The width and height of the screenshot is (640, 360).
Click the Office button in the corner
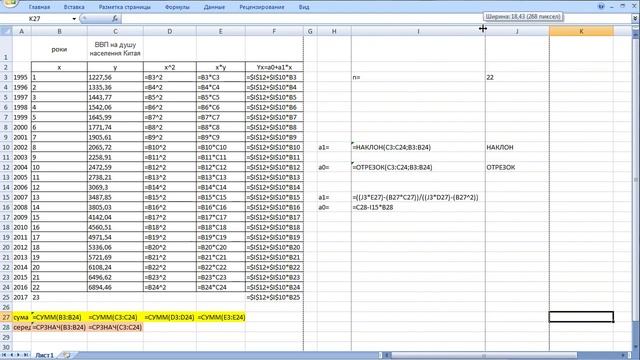pyautogui.click(x=9, y=3)
